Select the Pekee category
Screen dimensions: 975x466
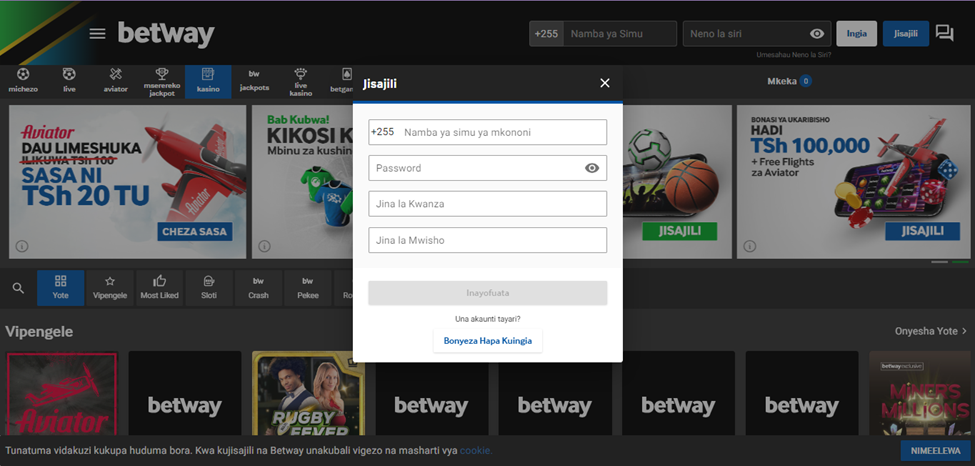(x=308, y=288)
